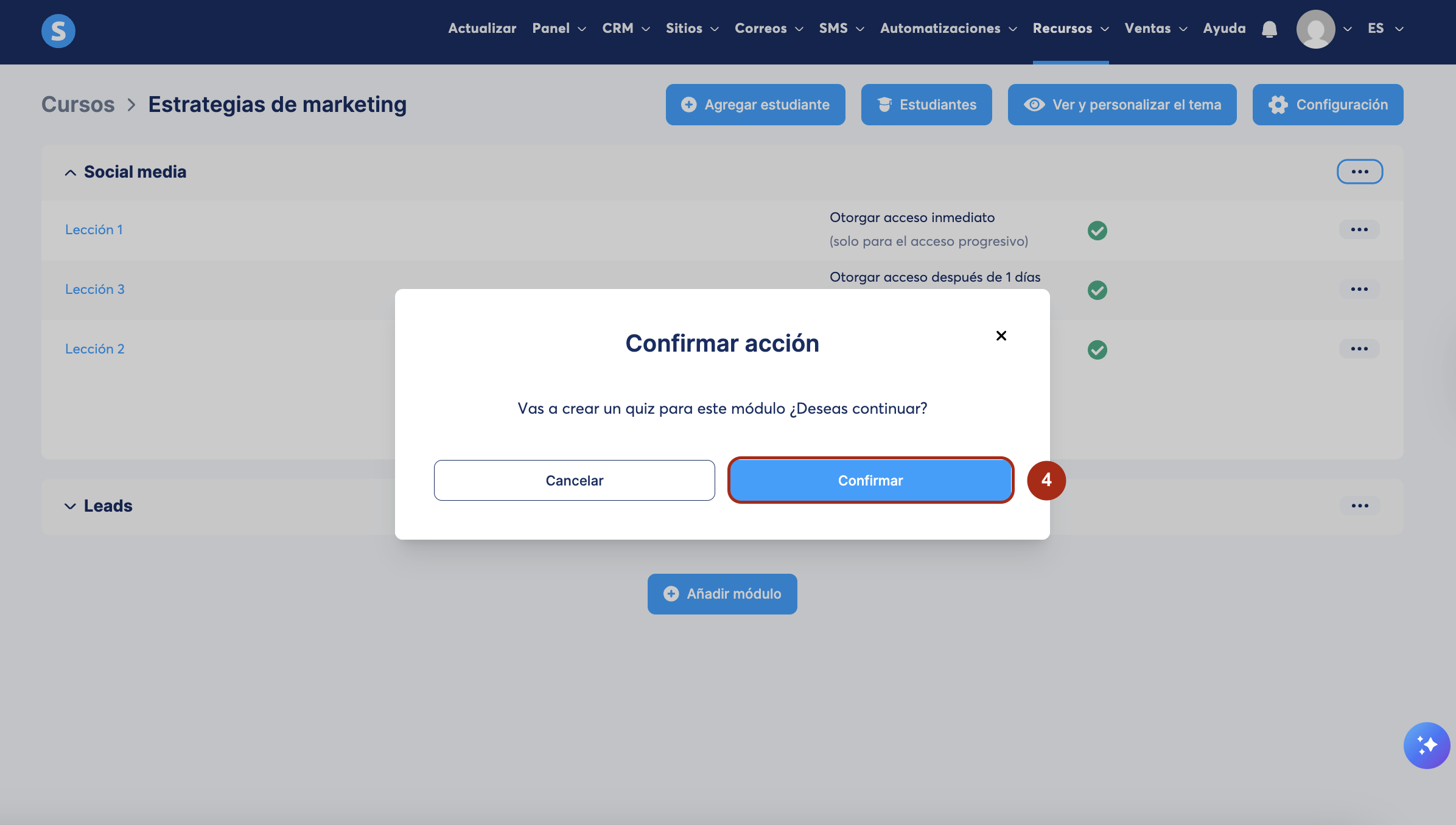Collapse the Social media module
Viewport: 1456px width, 825px height.
coord(71,173)
